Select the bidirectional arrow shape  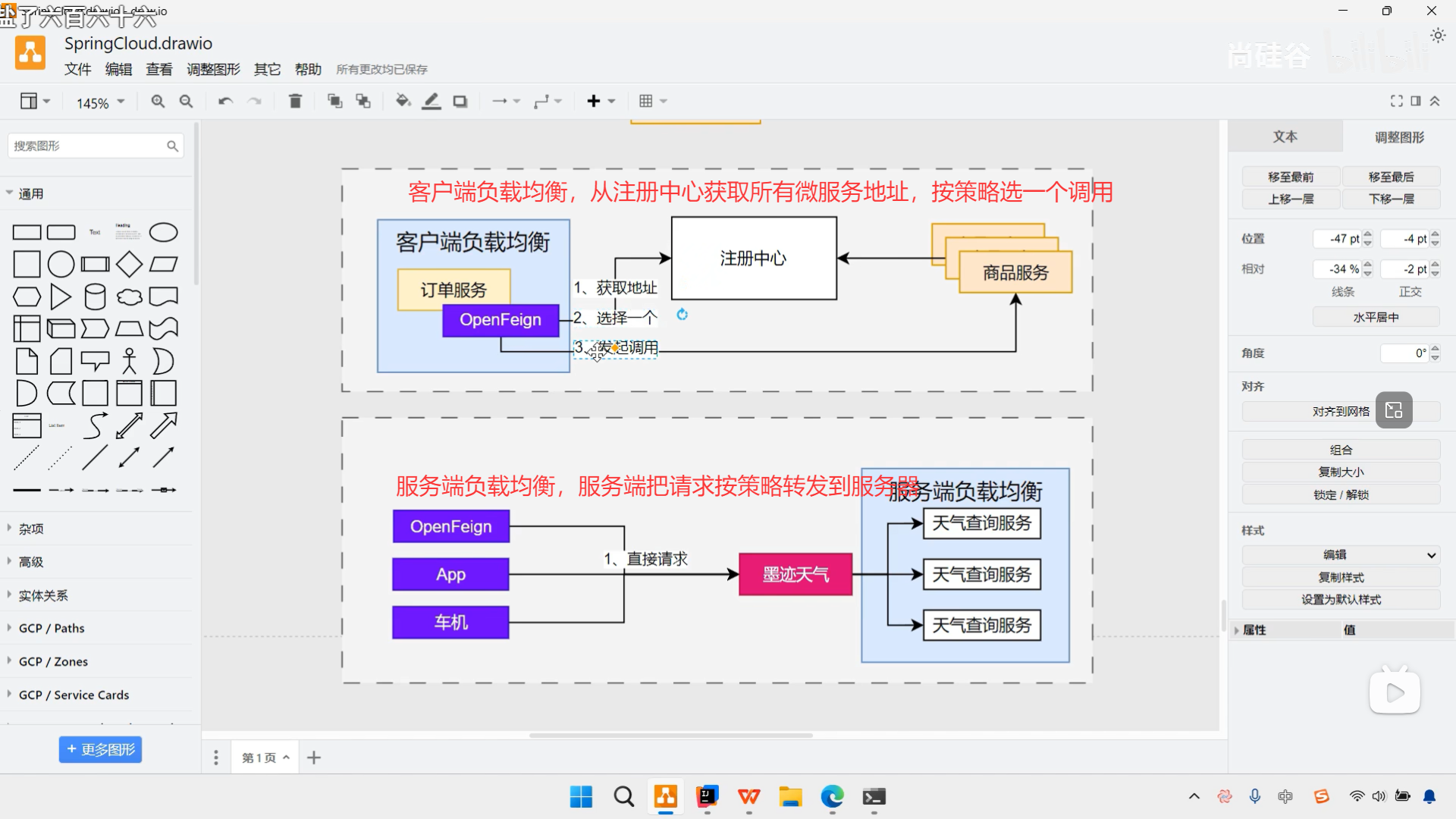pyautogui.click(x=129, y=425)
